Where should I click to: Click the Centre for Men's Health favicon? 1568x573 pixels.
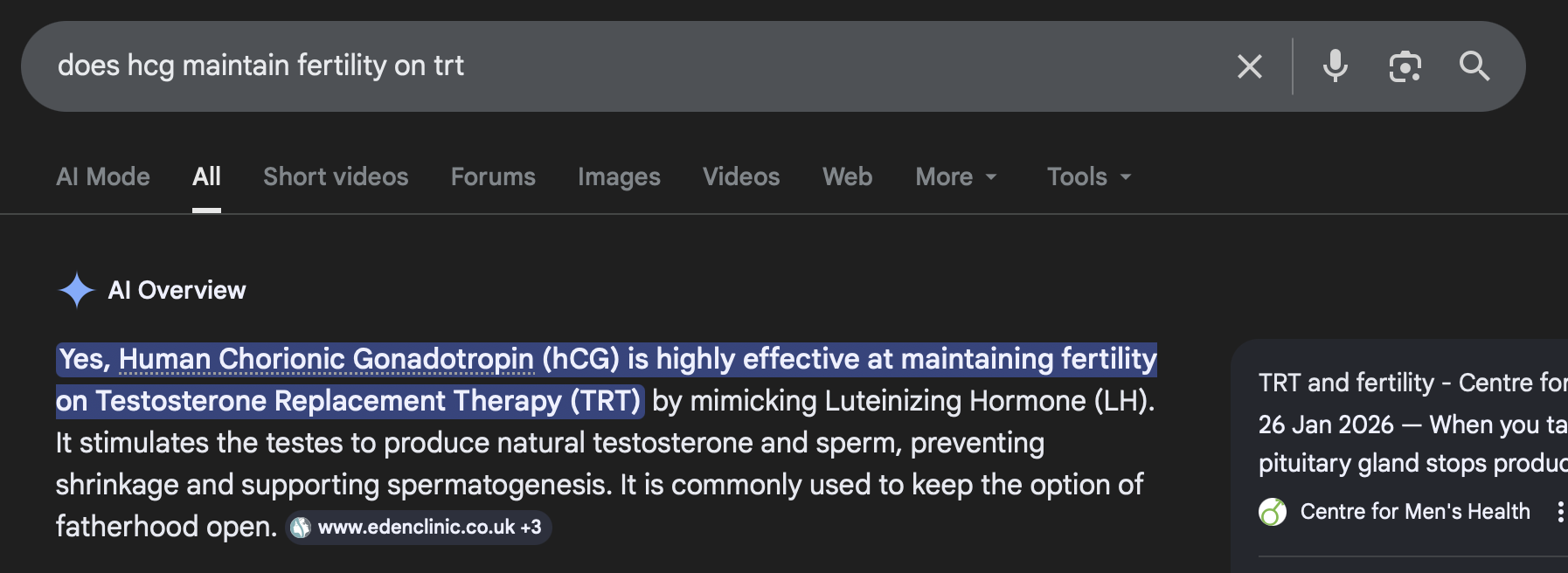1273,512
